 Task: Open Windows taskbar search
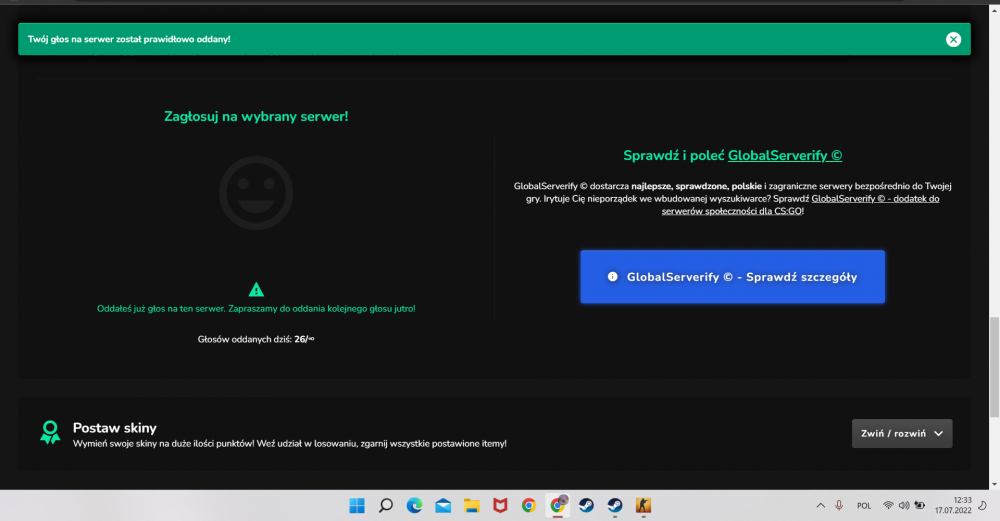(x=386, y=506)
